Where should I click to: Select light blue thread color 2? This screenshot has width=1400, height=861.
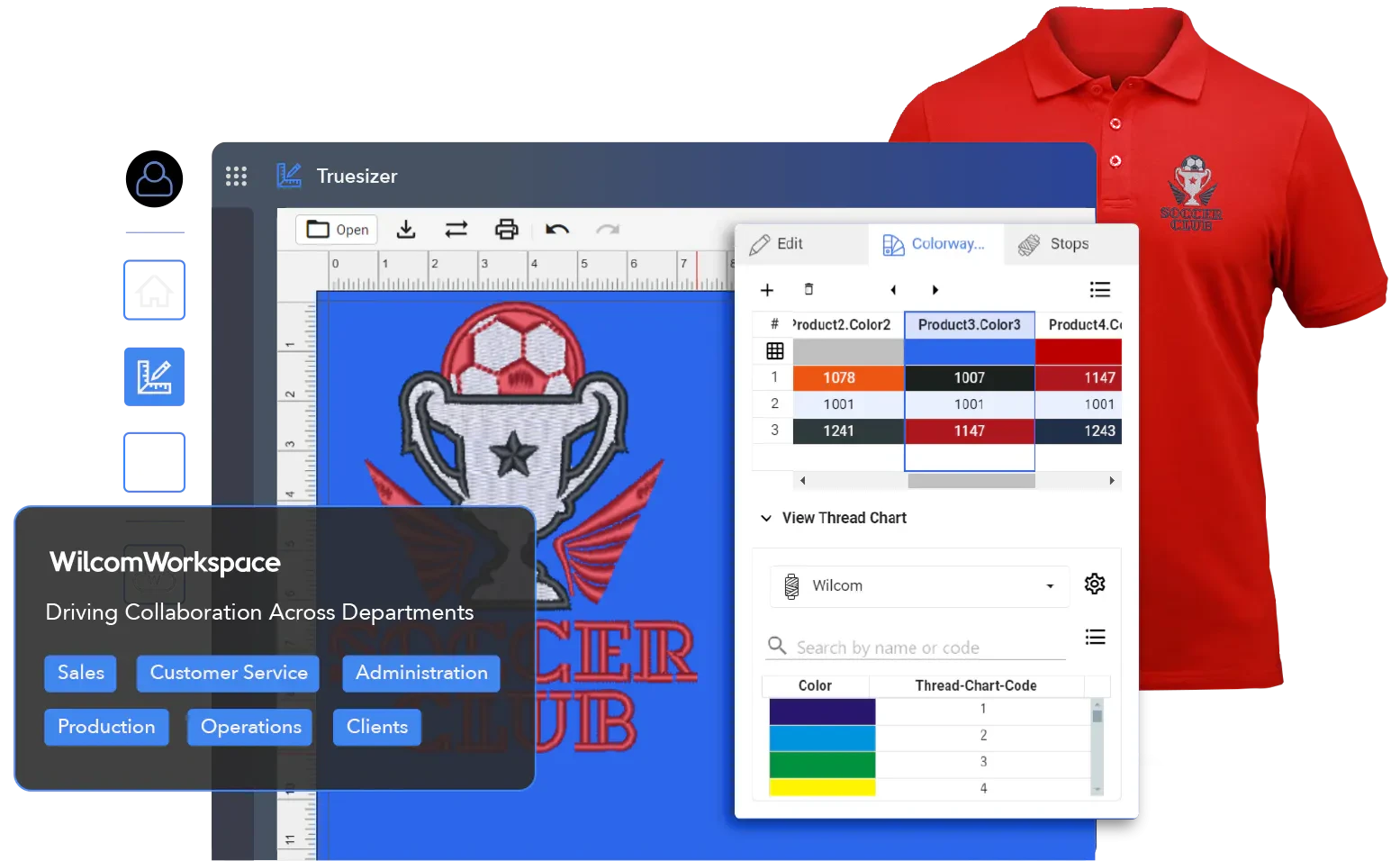click(822, 738)
